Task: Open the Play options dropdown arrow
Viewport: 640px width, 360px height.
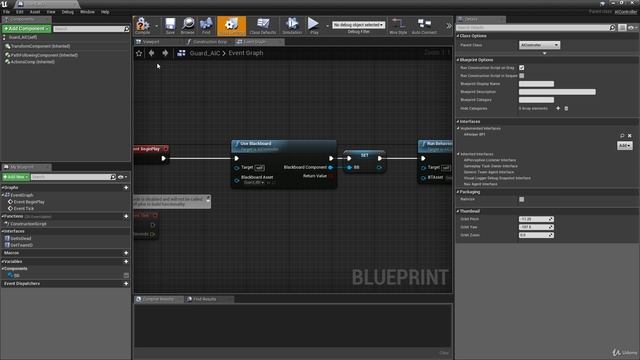Action: [x=327, y=26]
